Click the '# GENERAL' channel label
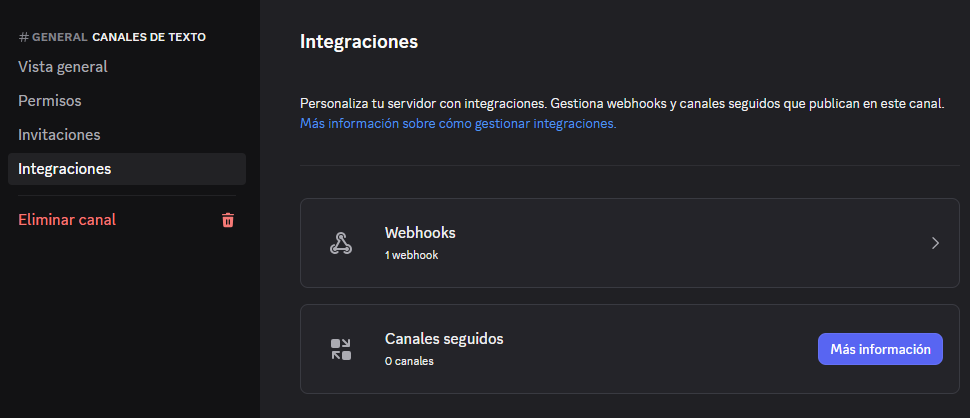 pos(53,37)
